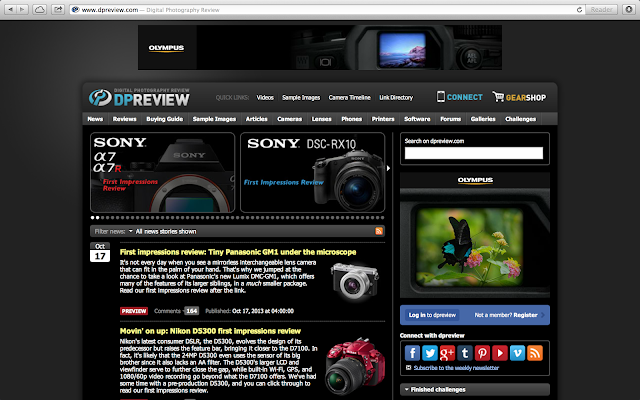
Task: Click the Olympus top banner advertisement
Action: click(x=320, y=47)
